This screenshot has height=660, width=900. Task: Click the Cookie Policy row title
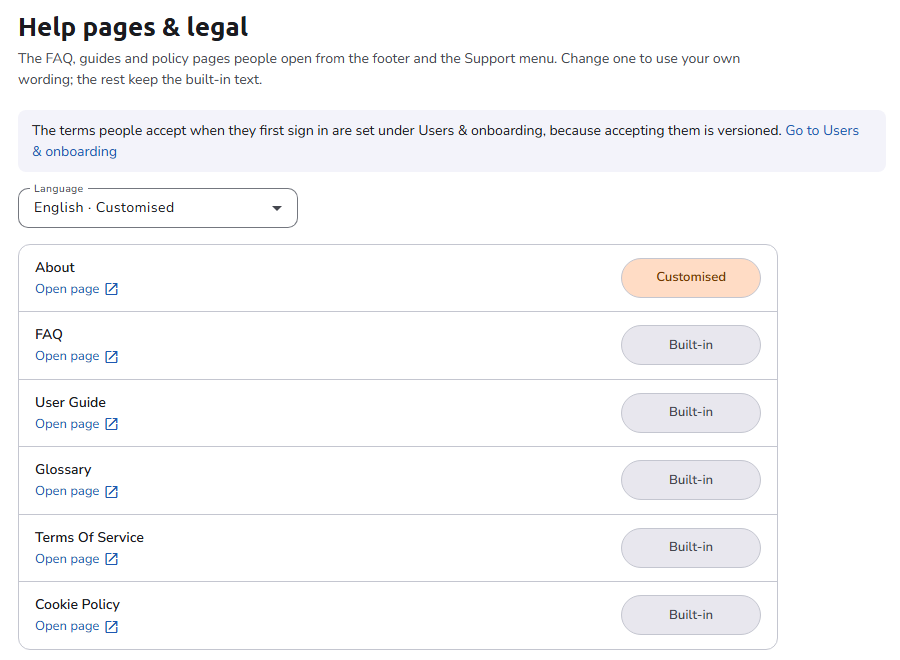(x=77, y=604)
